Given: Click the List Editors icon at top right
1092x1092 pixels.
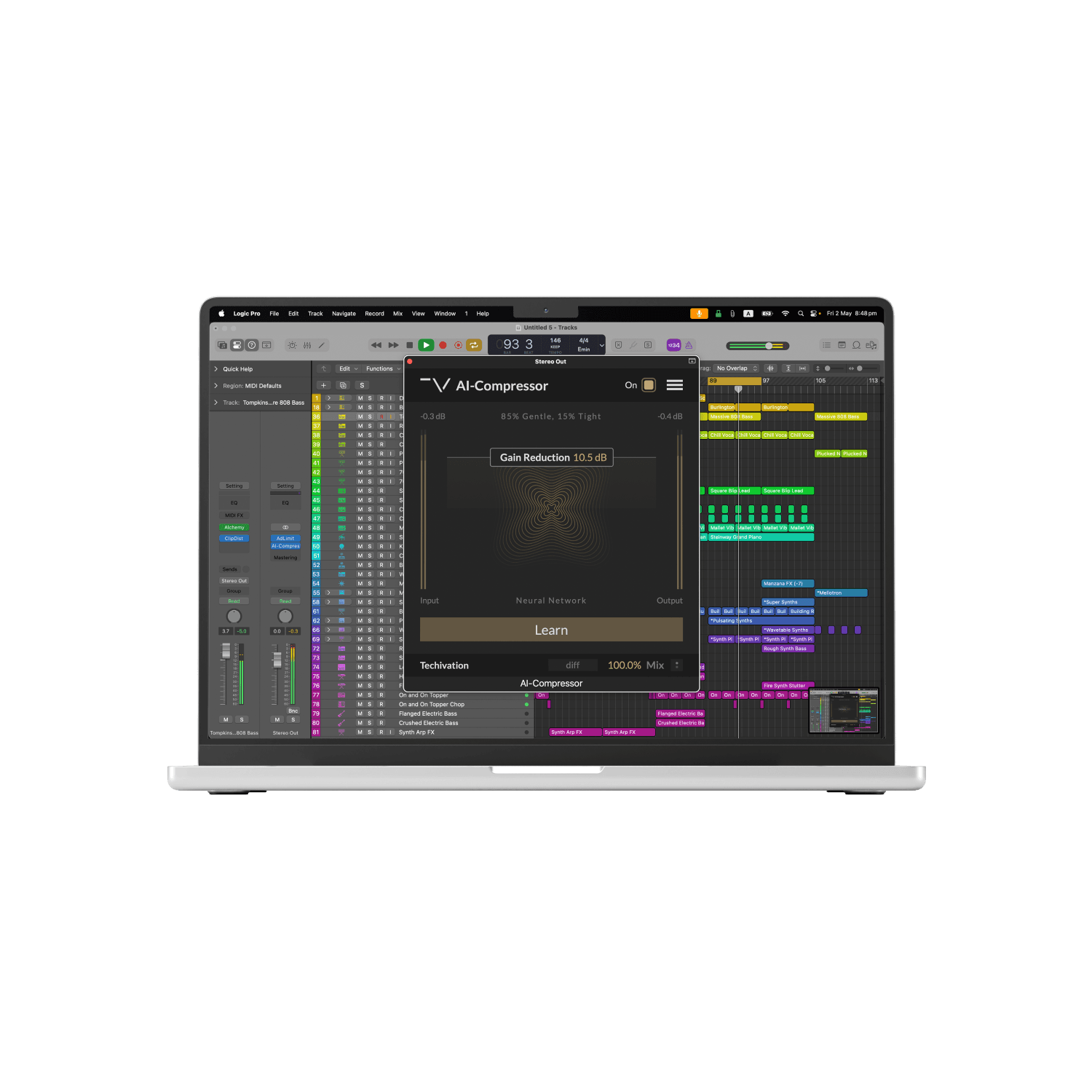Looking at the screenshot, I should coord(826,345).
